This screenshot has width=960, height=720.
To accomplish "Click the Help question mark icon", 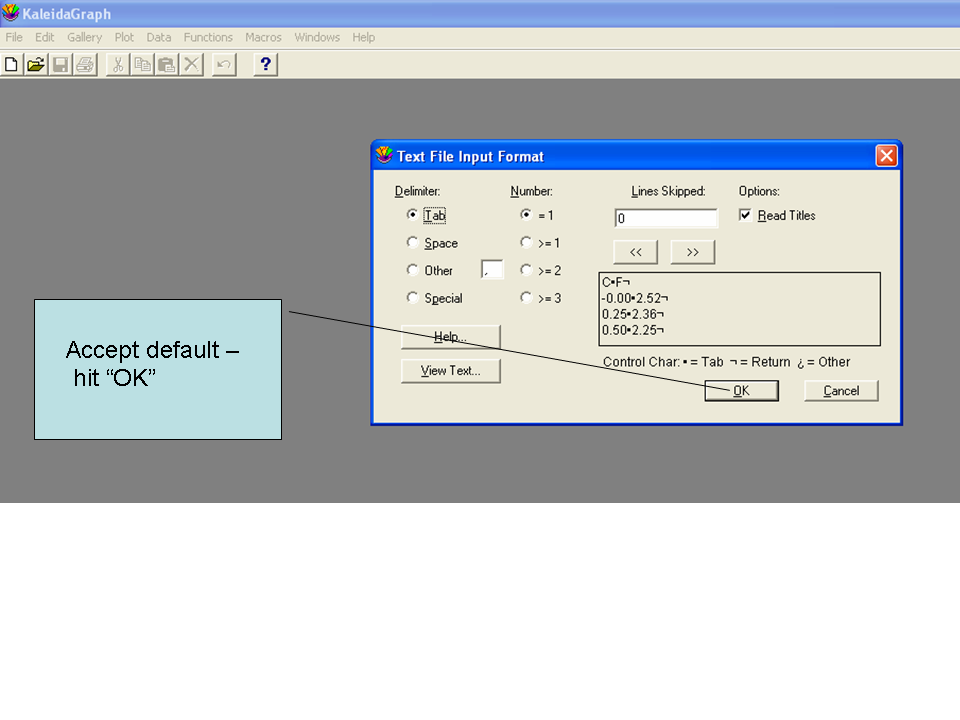I will 266,64.
